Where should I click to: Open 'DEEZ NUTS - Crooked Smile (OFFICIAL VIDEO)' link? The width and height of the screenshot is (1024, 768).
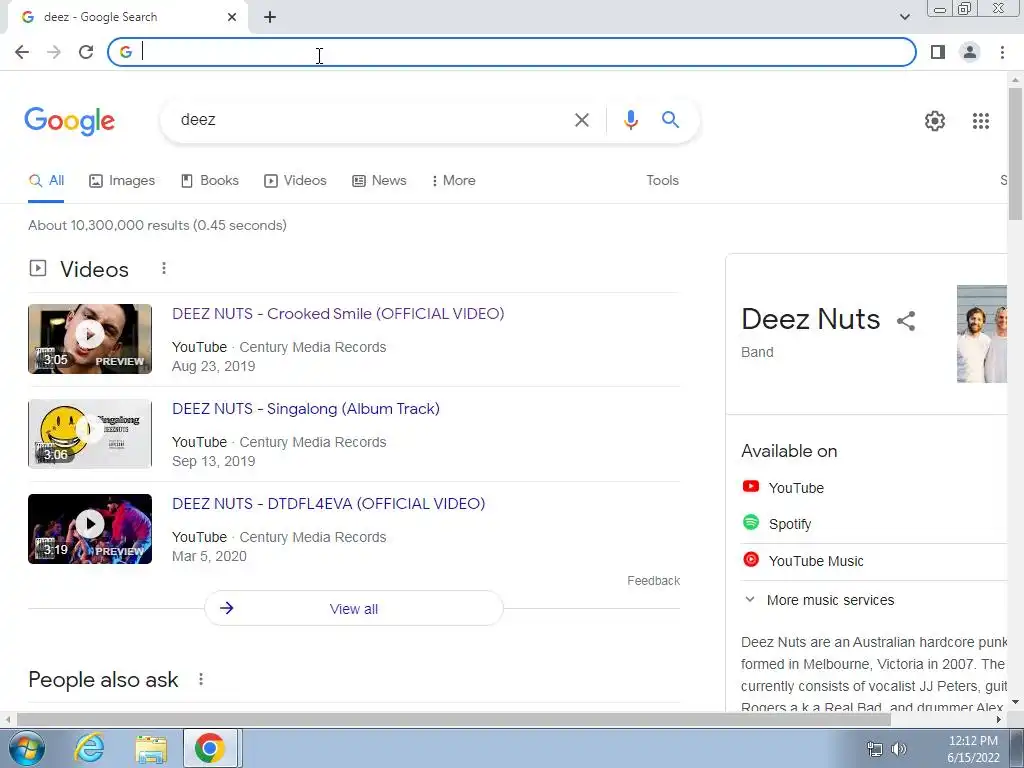[338, 314]
